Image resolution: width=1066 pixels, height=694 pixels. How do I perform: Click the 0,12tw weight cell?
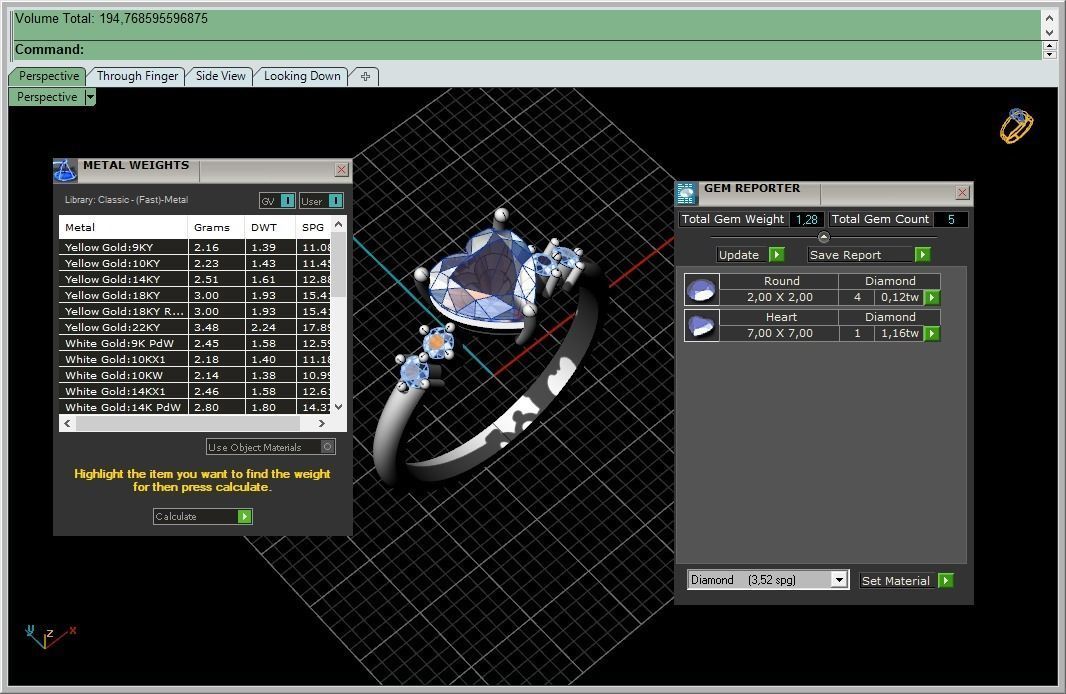click(x=899, y=297)
